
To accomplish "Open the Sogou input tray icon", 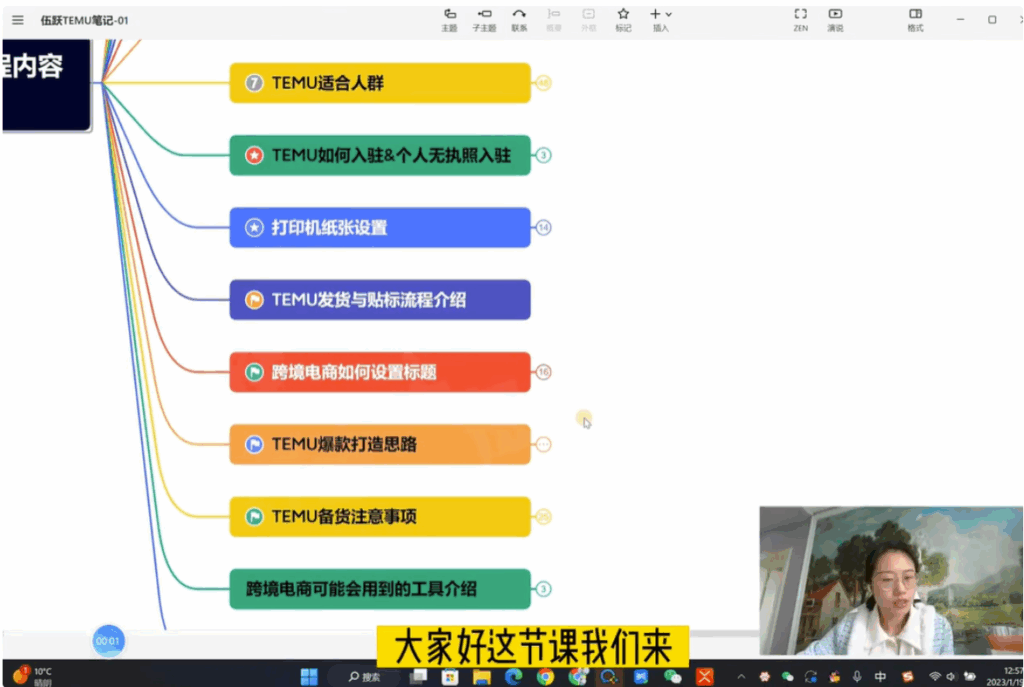I will tap(908, 677).
